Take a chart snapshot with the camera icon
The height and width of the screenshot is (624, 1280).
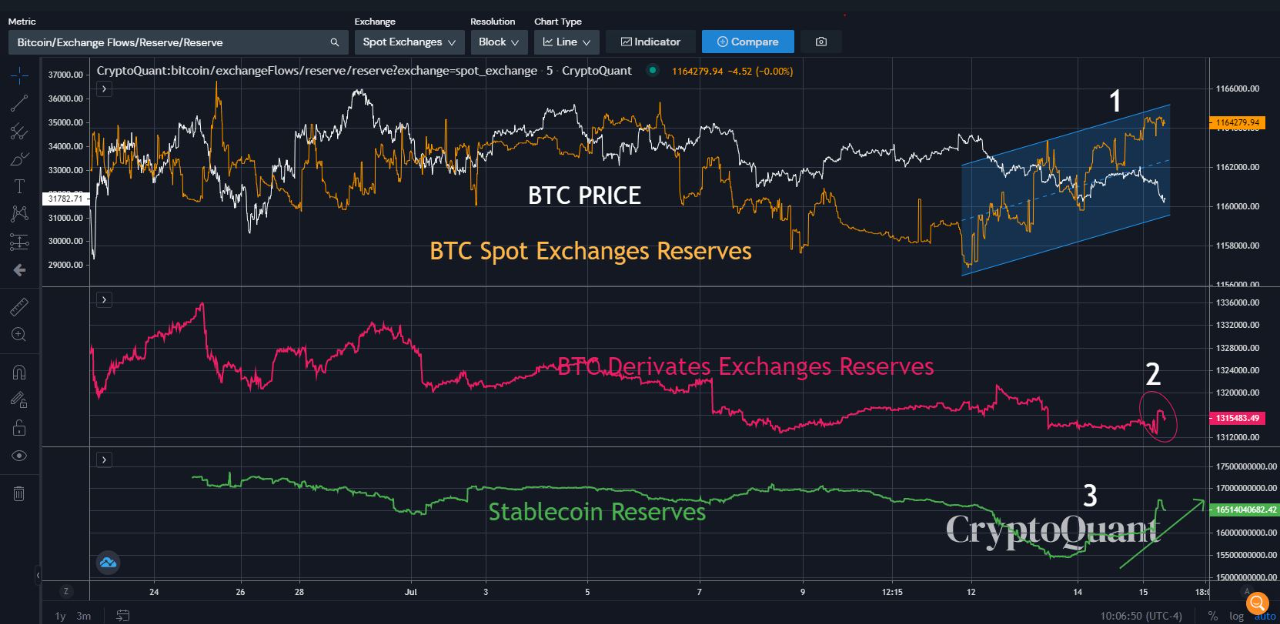pyautogui.click(x=821, y=41)
